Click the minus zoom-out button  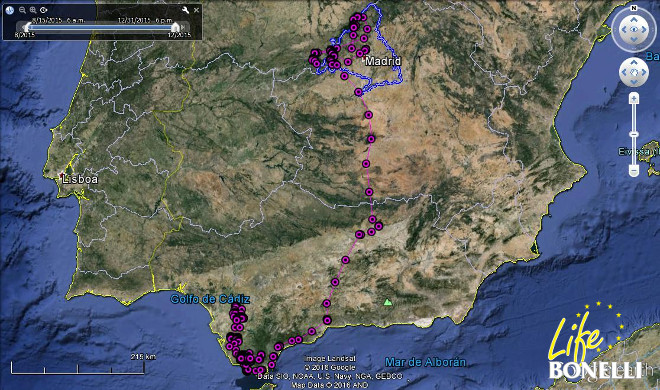634,170
